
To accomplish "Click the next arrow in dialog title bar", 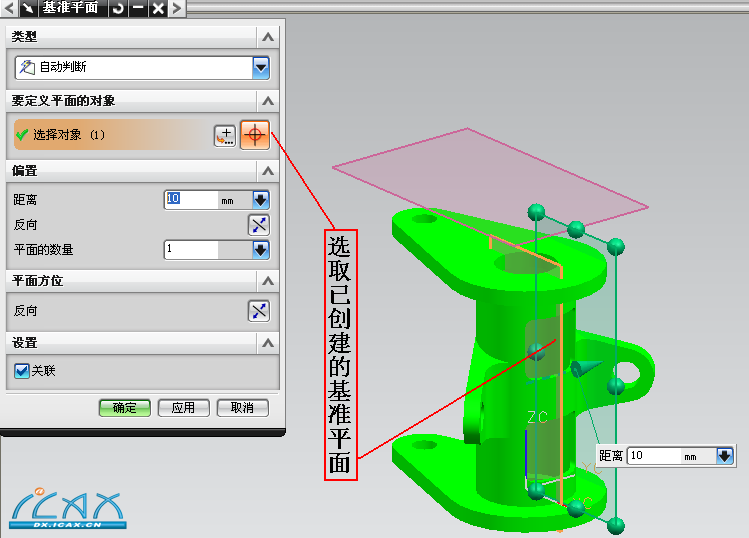I will (x=177, y=8).
